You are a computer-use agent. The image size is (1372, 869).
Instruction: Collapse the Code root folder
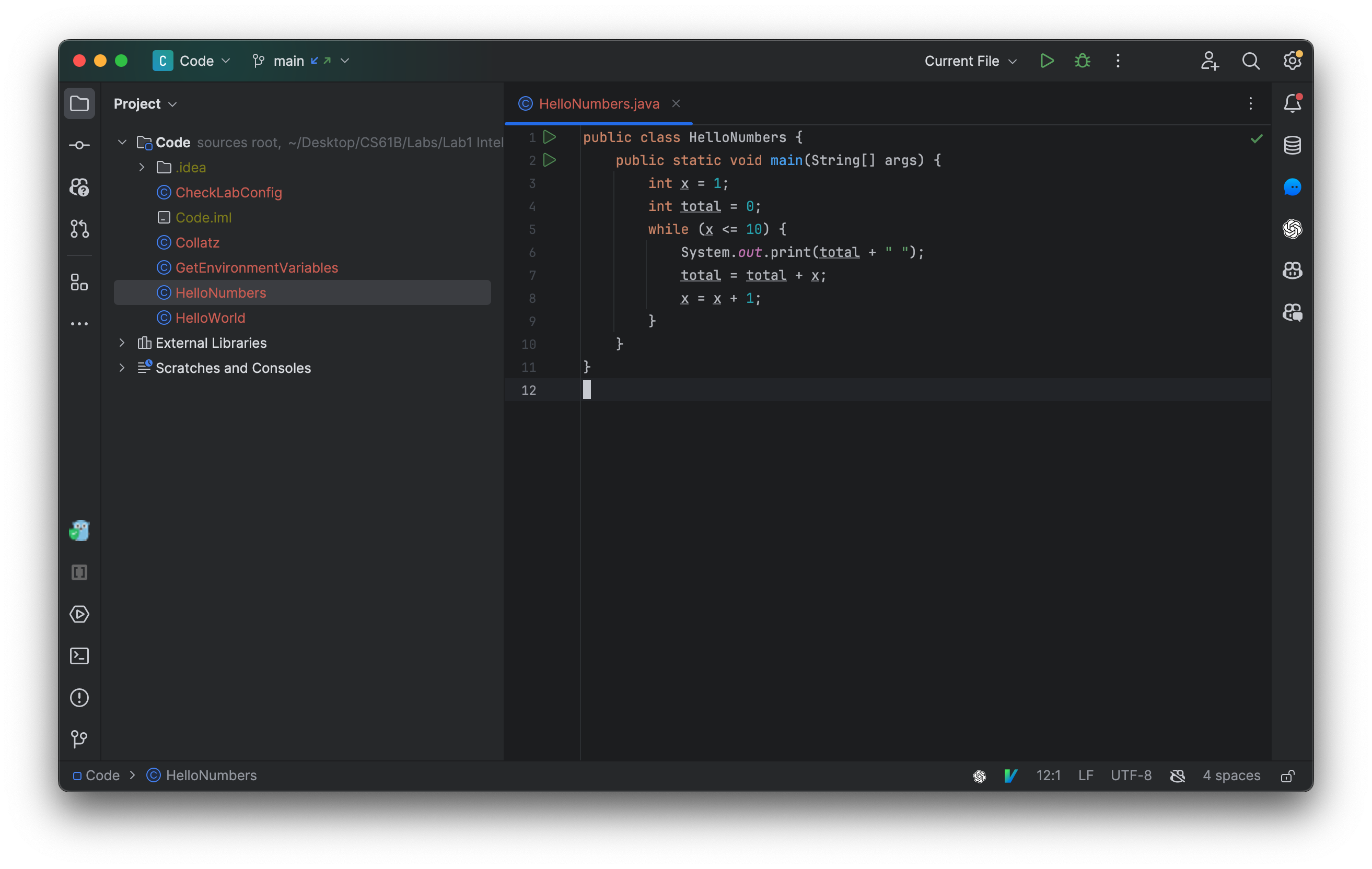[122, 143]
